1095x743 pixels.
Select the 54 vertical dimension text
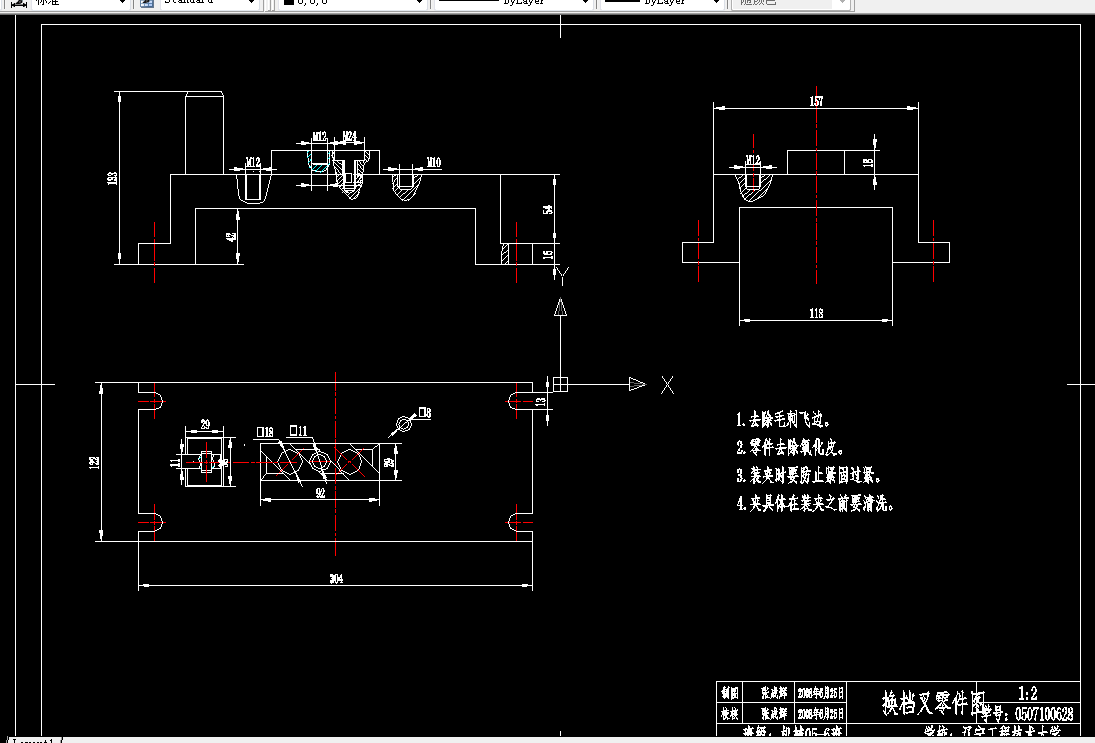[x=548, y=209]
